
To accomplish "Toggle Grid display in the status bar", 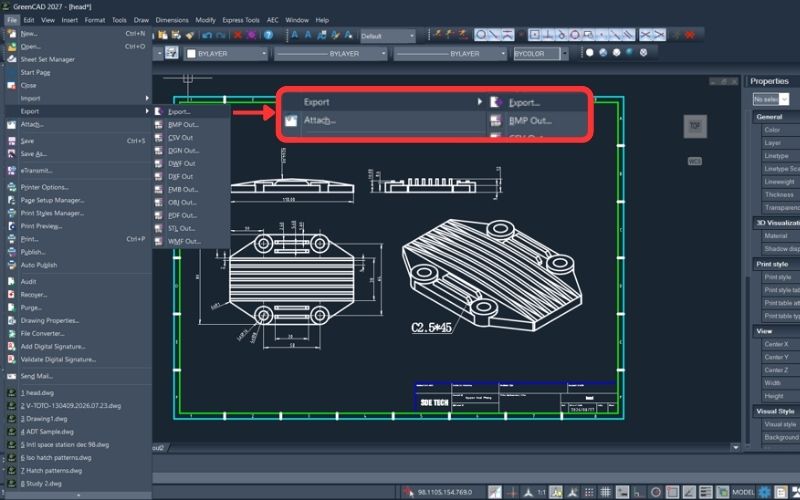I will (605, 492).
